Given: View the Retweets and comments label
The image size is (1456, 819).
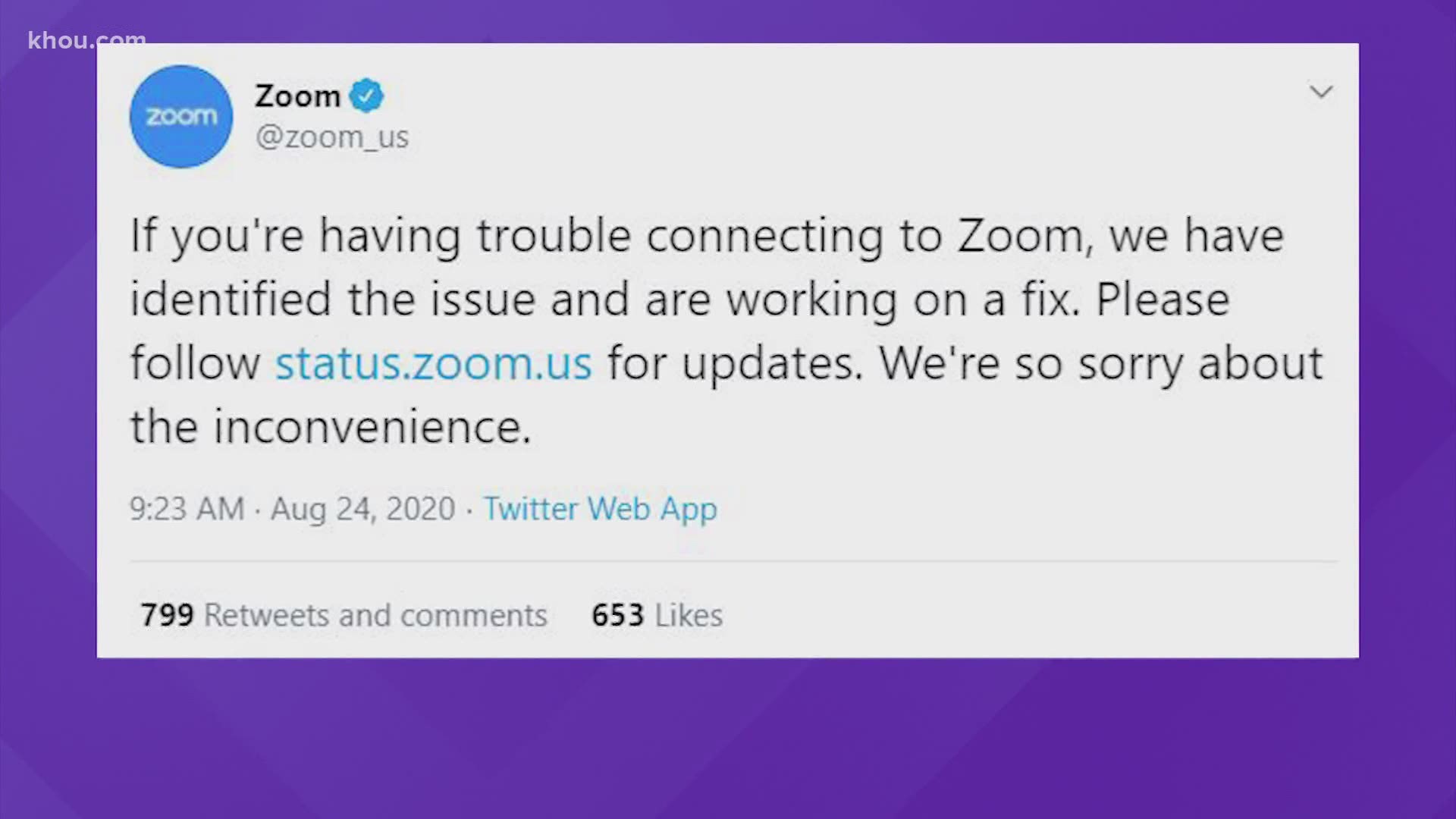Looking at the screenshot, I should click(375, 615).
